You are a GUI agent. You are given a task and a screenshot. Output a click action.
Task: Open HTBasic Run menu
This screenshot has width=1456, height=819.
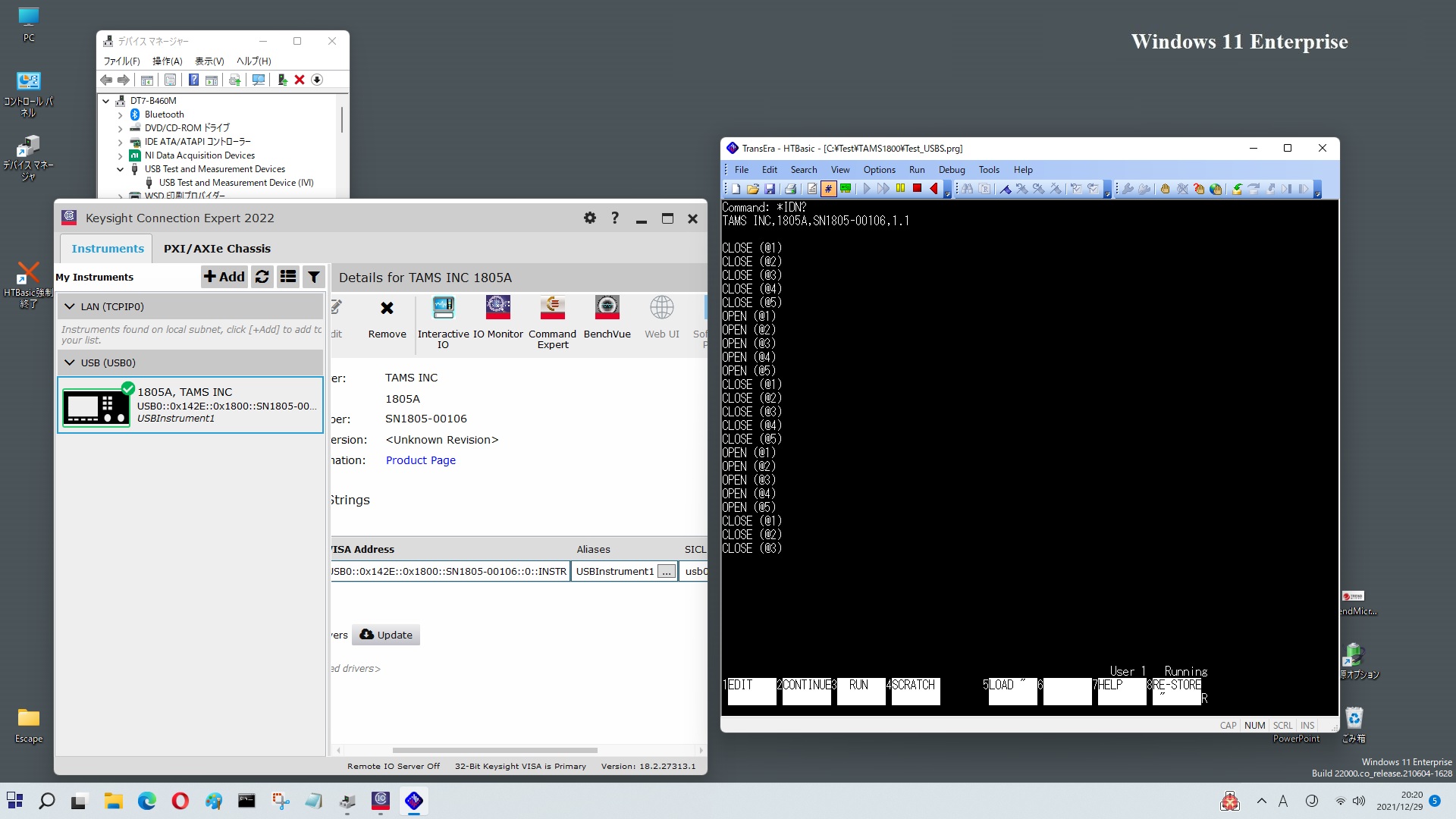tap(917, 170)
